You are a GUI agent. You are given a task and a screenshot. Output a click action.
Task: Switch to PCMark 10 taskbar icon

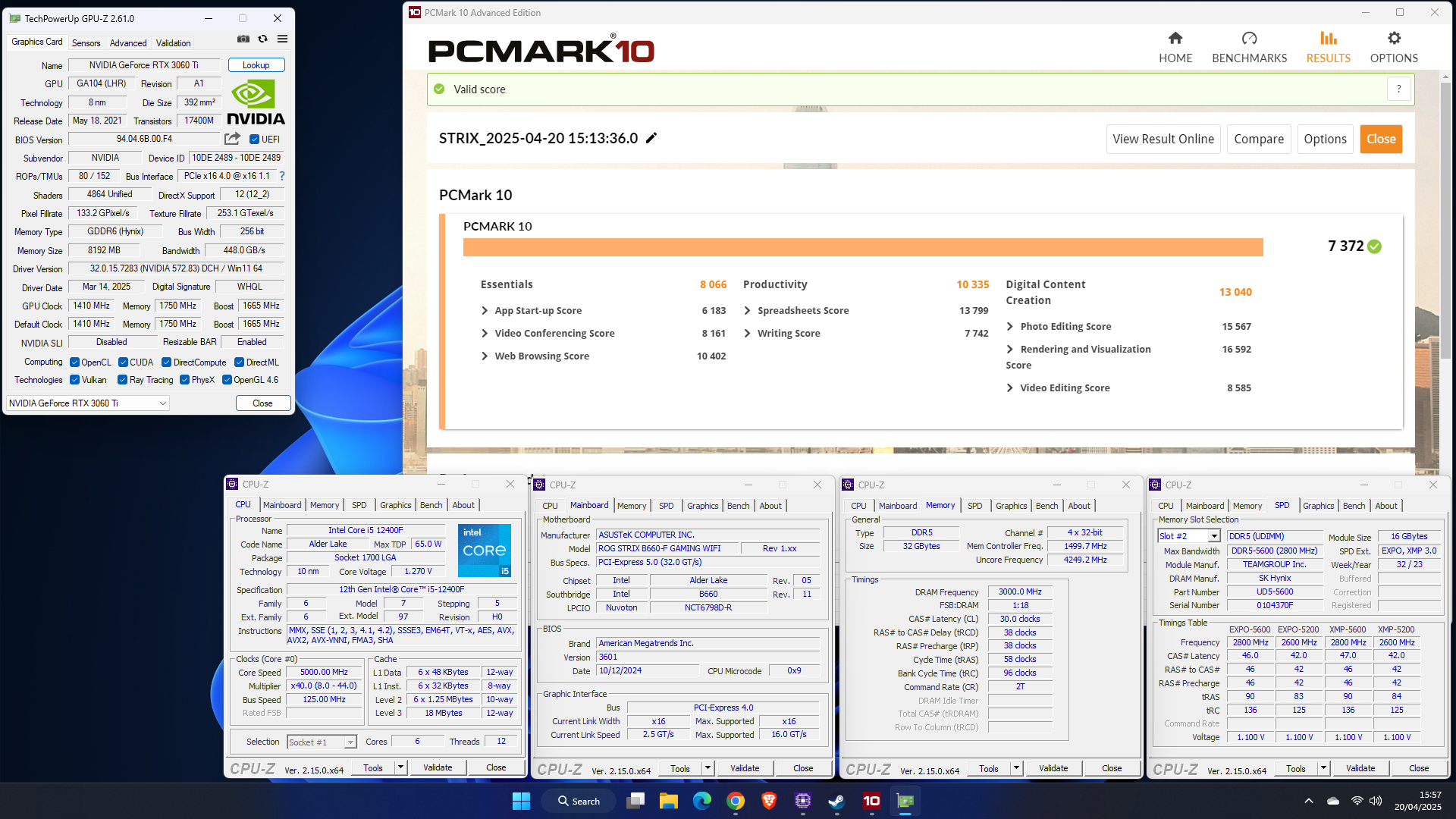click(871, 801)
